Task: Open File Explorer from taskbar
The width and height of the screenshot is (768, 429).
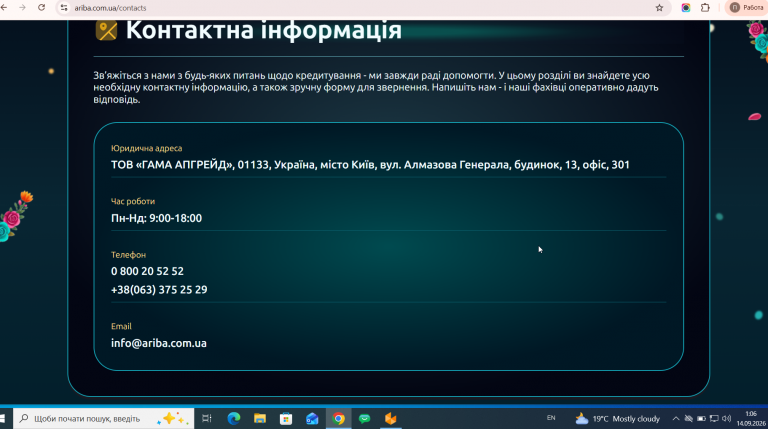Action: click(260, 419)
